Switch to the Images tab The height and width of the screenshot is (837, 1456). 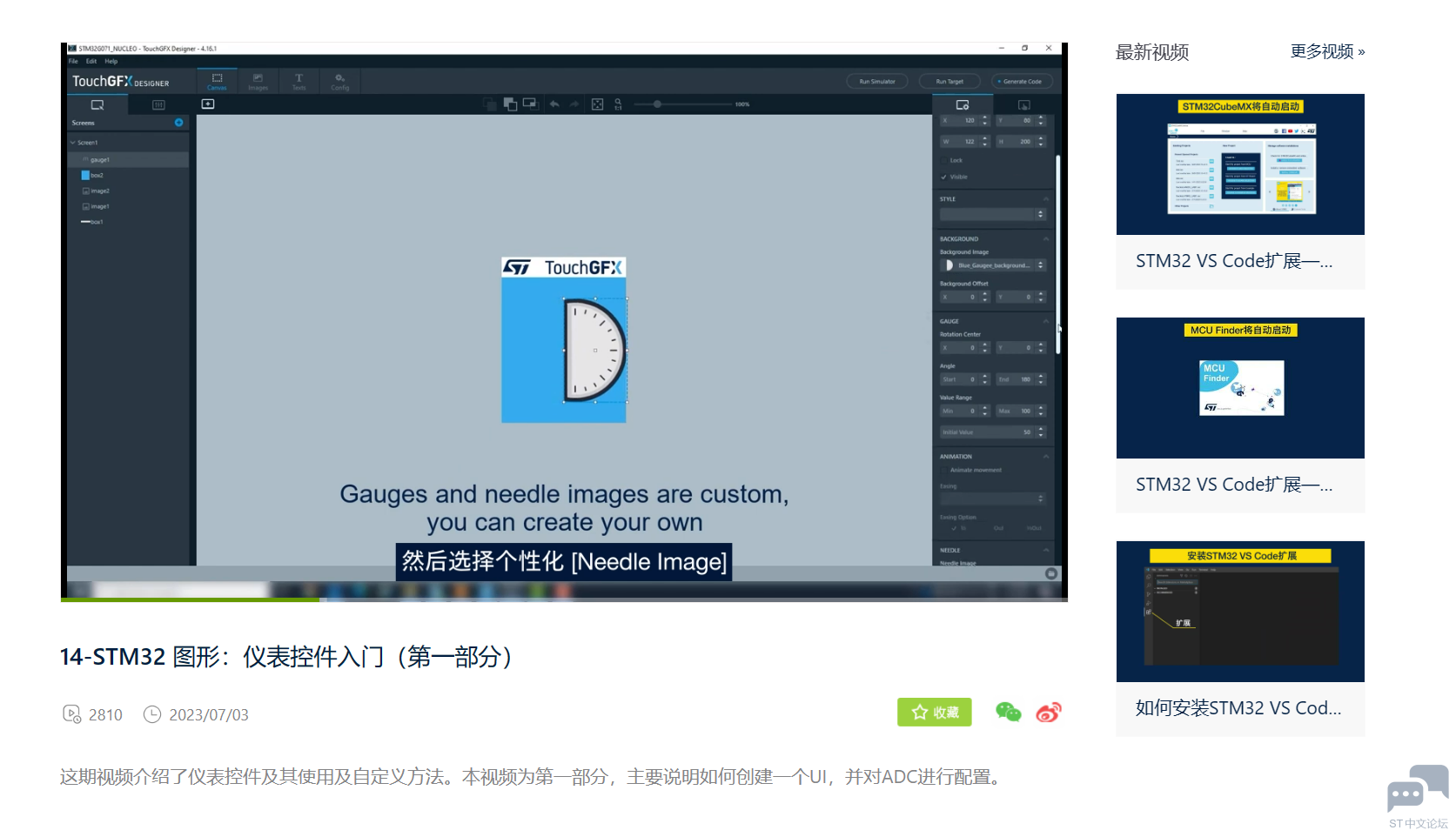tap(258, 81)
